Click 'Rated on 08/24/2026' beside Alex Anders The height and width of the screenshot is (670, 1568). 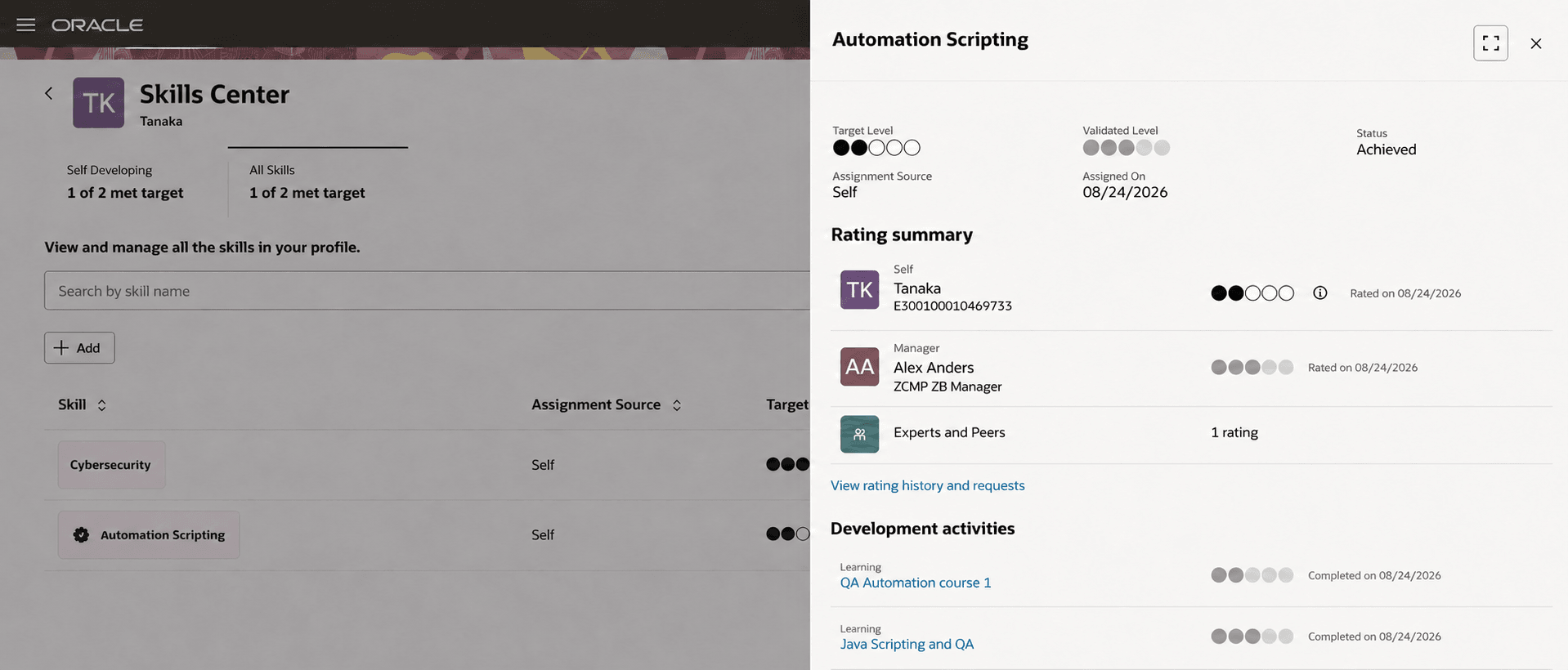click(1363, 368)
